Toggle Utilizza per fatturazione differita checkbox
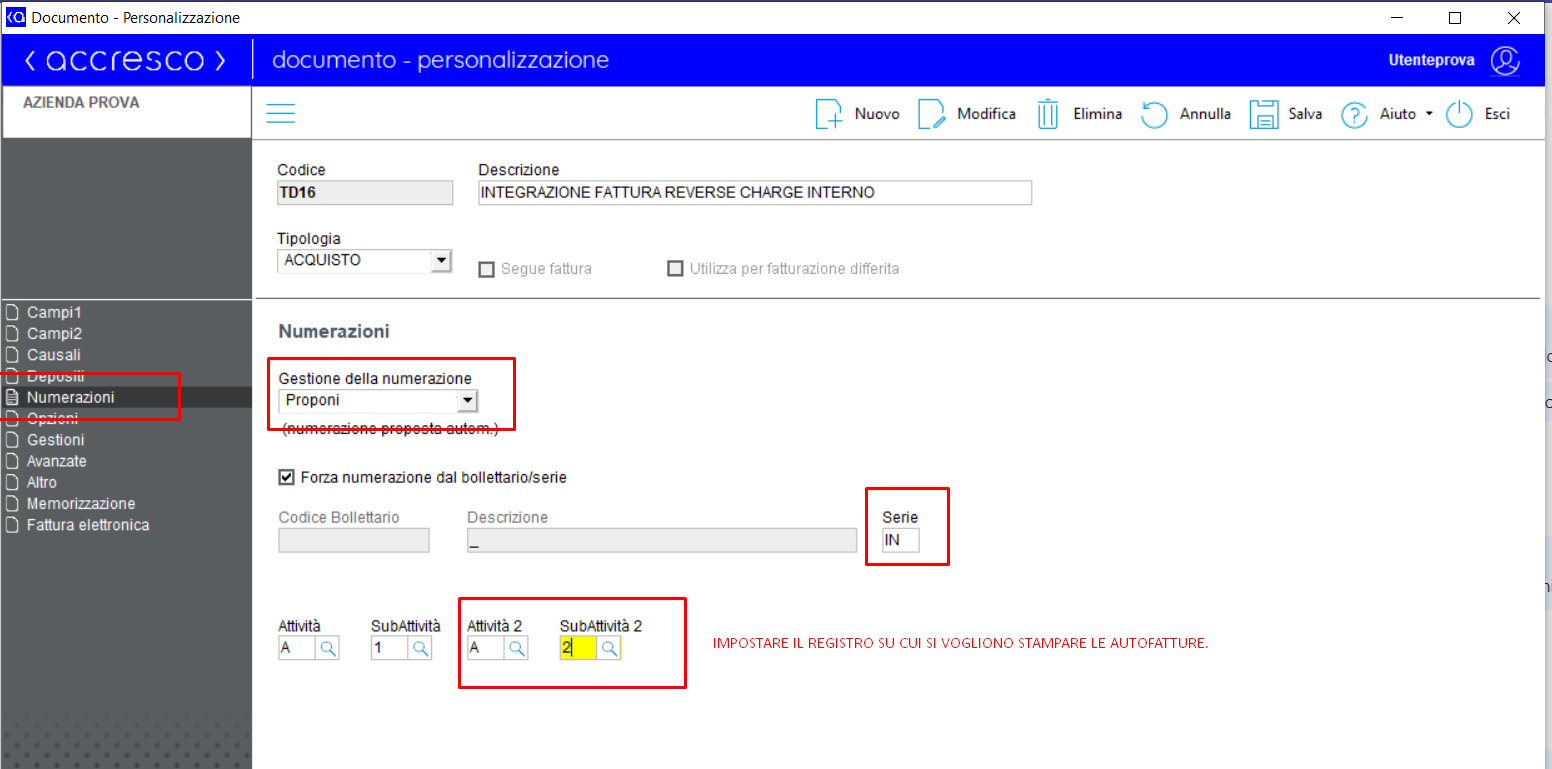This screenshot has width=1552, height=769. coord(675,269)
